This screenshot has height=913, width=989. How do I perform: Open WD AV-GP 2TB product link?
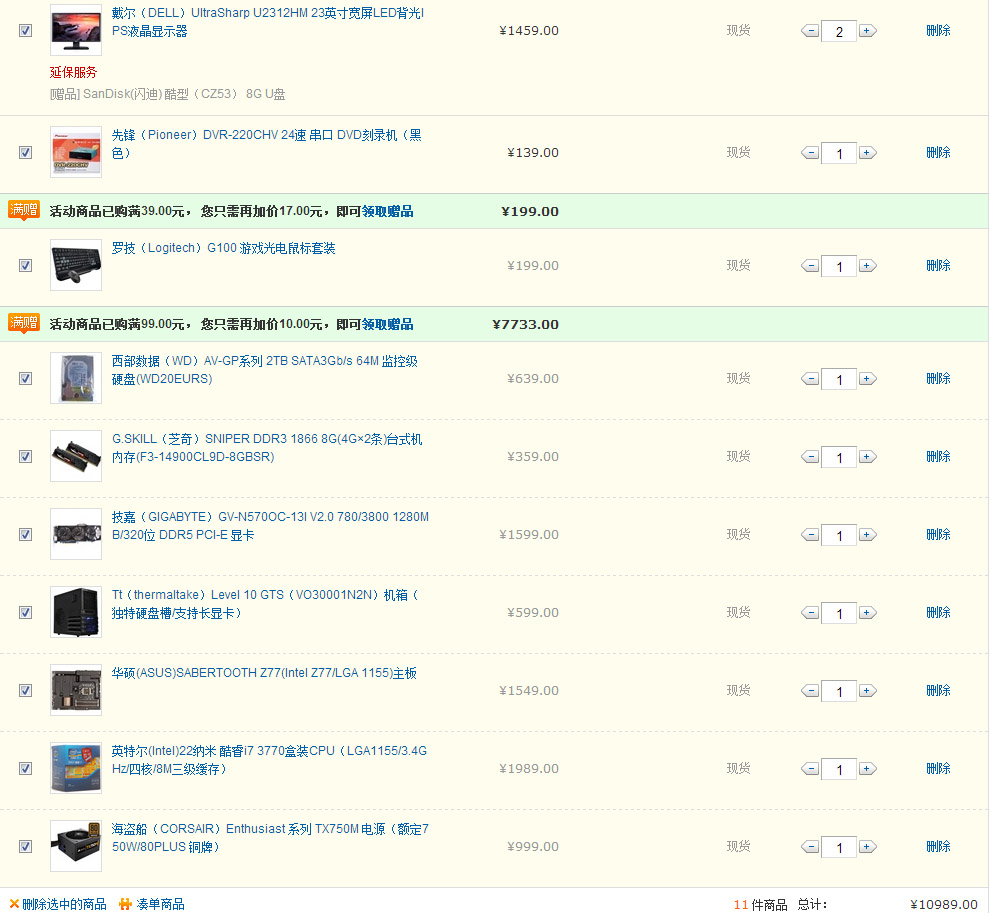pos(265,369)
